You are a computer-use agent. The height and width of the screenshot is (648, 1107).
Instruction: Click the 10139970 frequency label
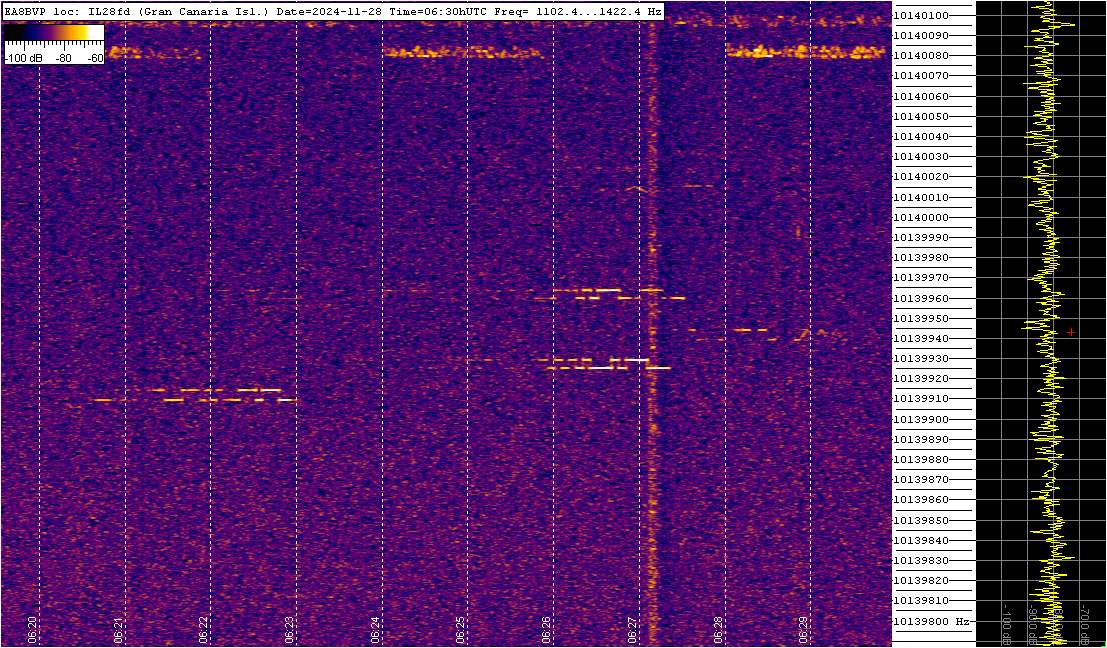click(x=921, y=278)
